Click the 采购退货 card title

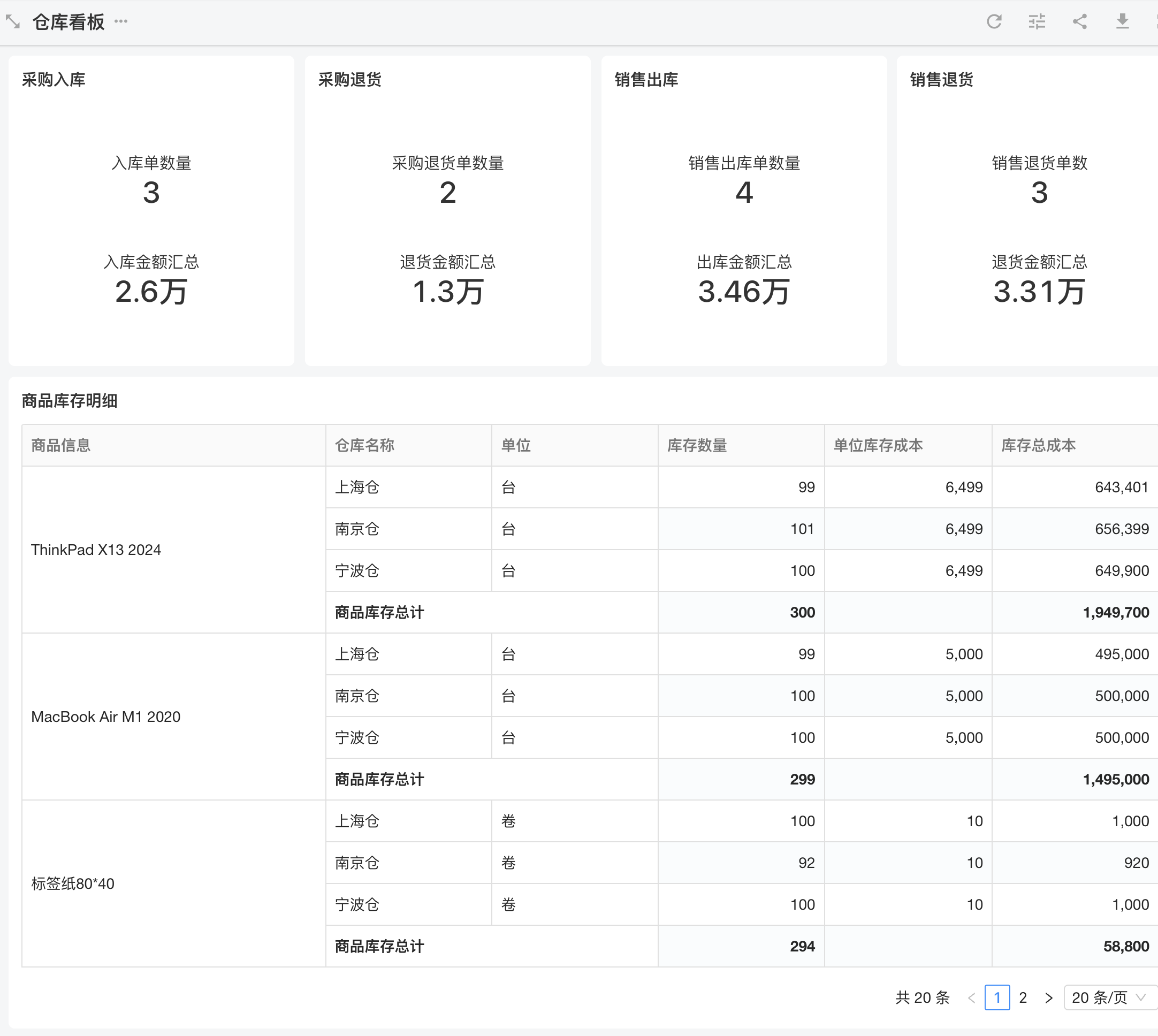(349, 80)
